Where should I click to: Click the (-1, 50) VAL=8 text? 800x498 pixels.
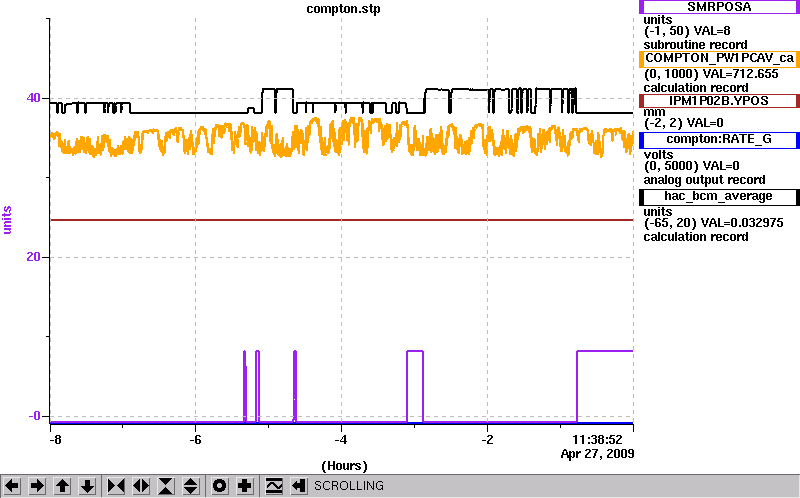687,31
